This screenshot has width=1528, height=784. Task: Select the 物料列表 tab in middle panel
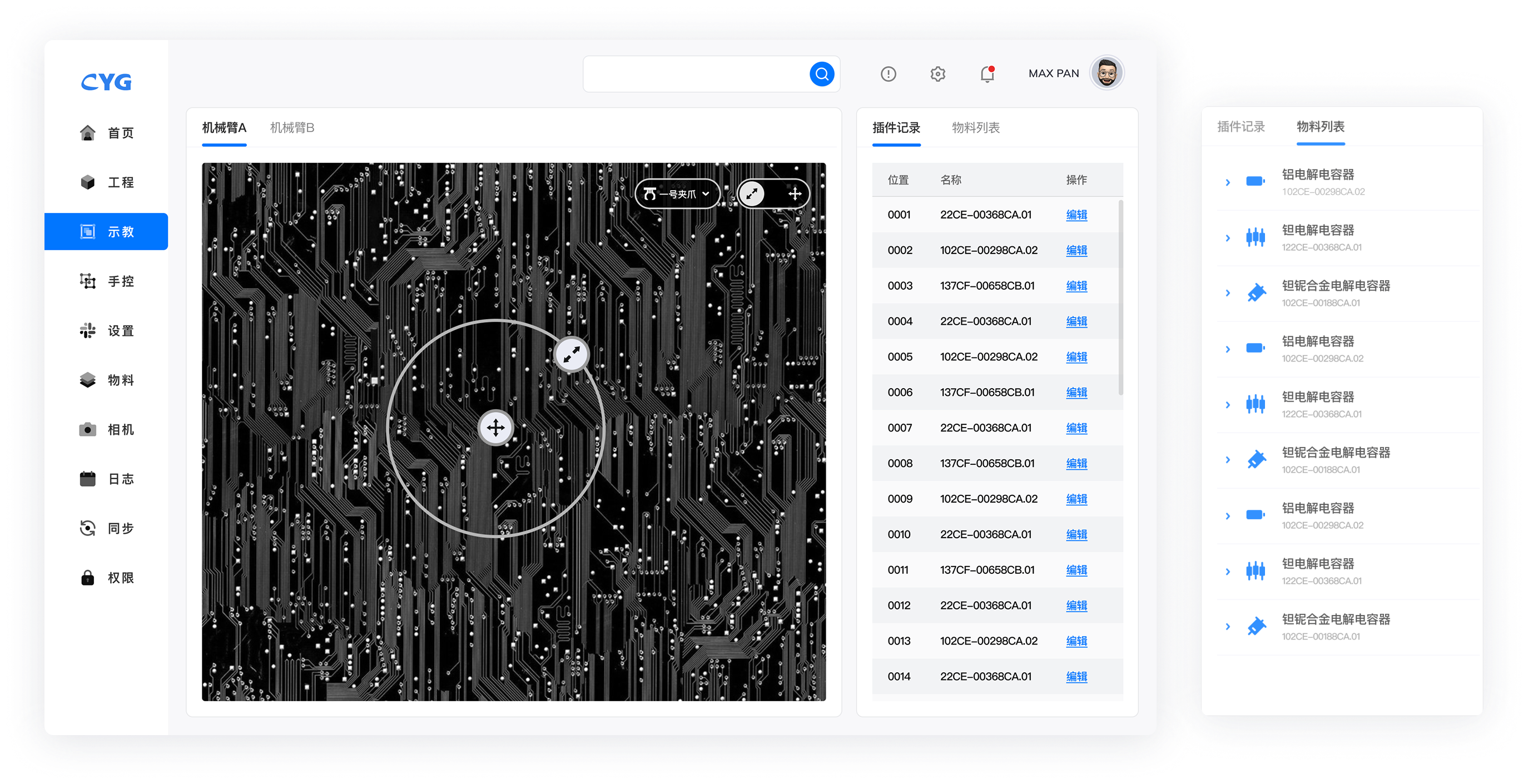(976, 127)
